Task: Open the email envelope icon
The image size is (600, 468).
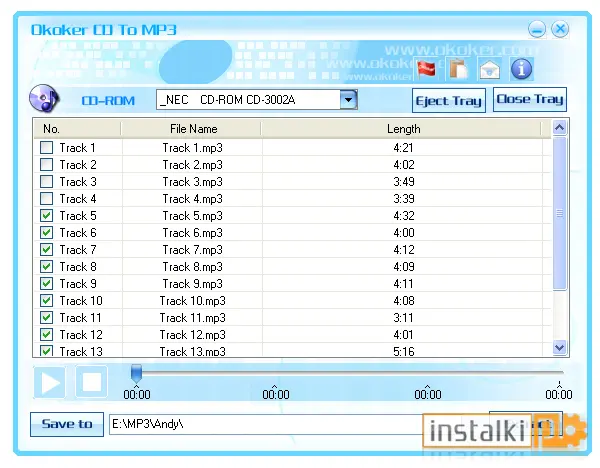Action: tap(490, 70)
